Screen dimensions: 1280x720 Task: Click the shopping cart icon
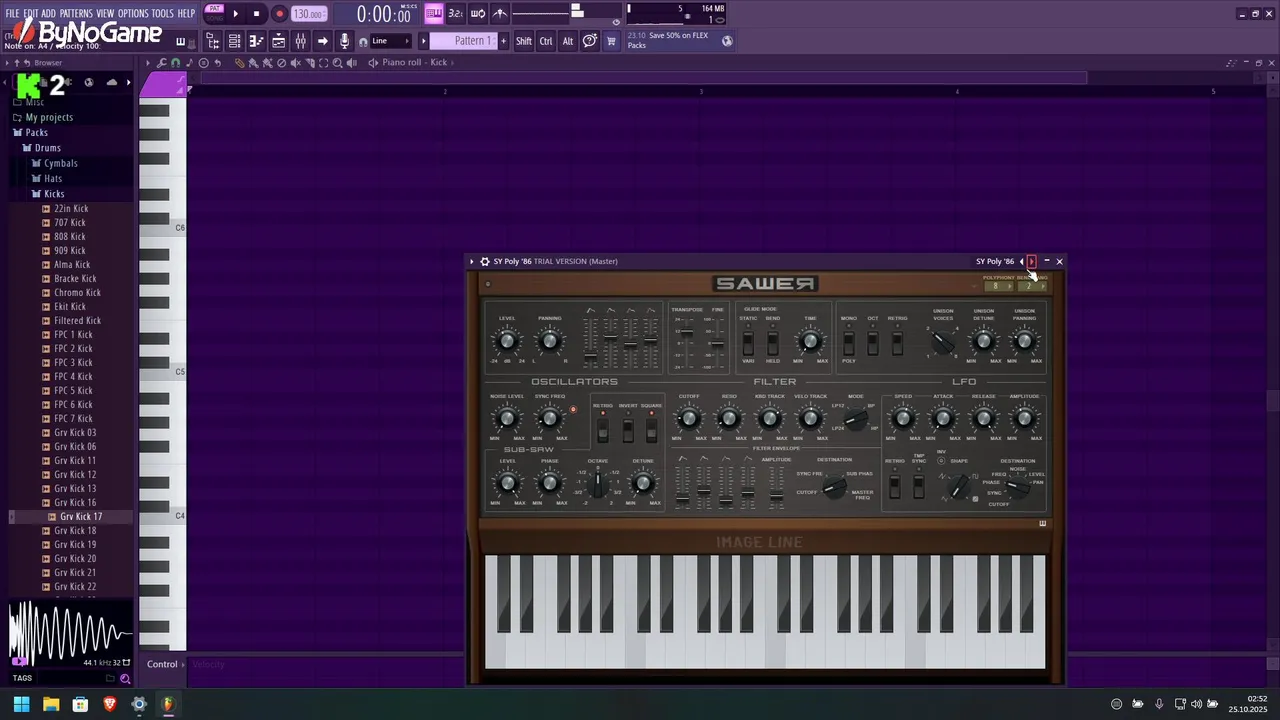click(x=611, y=41)
